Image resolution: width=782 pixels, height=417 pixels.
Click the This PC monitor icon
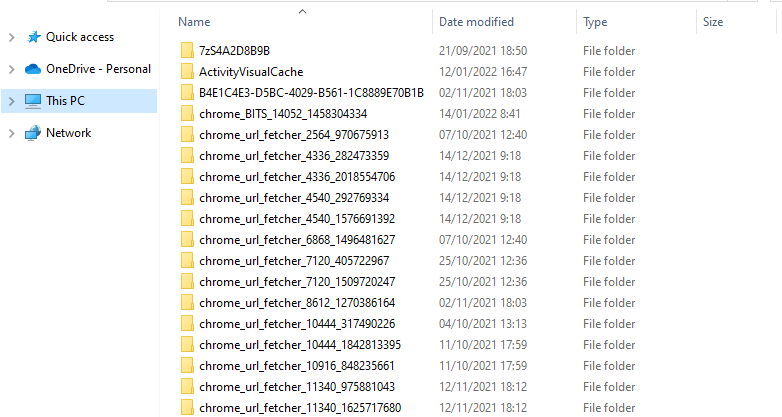tap(33, 101)
